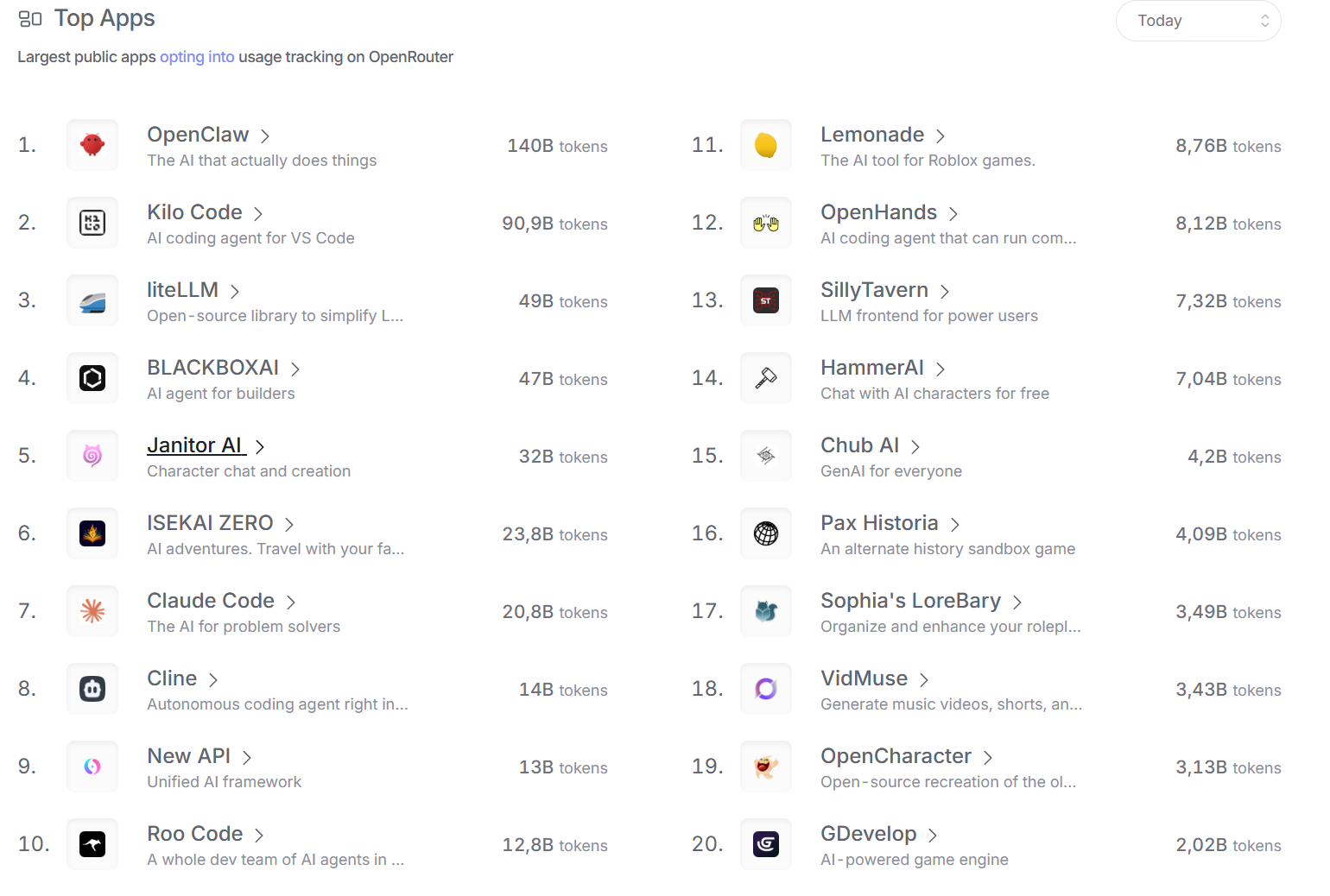Open the Roo Code app link
1330x896 pixels.
tap(195, 834)
